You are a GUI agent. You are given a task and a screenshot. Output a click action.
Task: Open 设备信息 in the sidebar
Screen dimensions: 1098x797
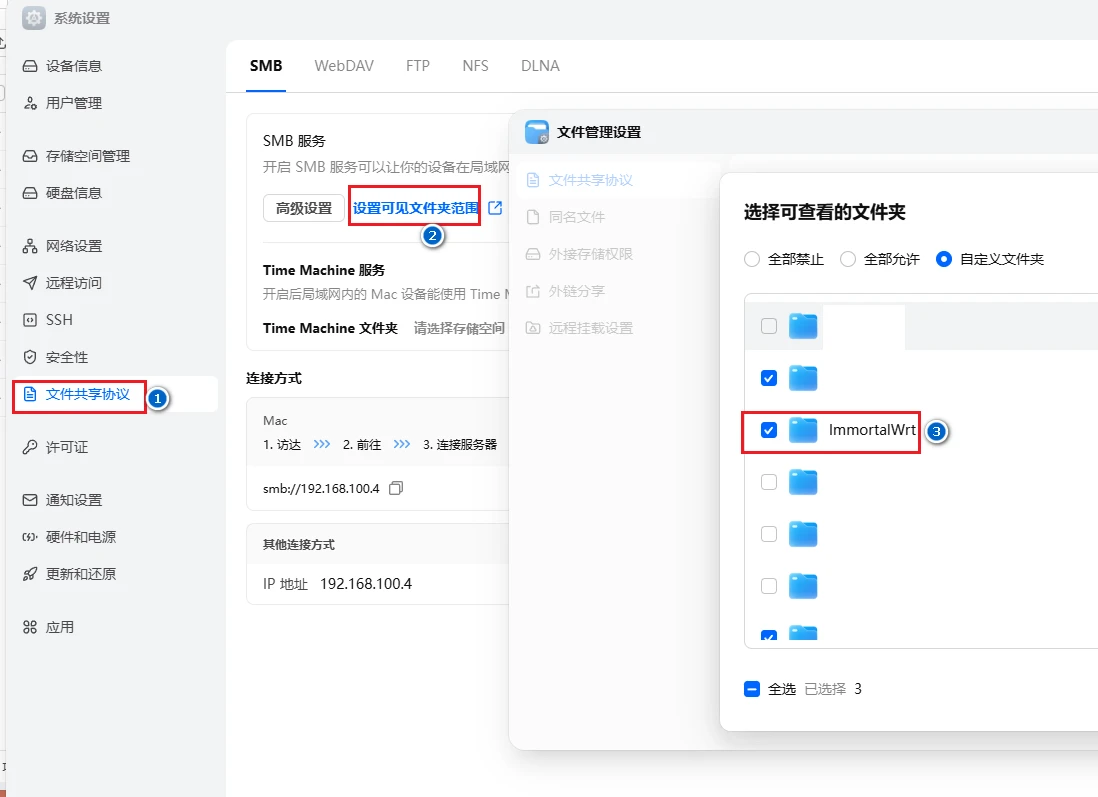pos(75,65)
